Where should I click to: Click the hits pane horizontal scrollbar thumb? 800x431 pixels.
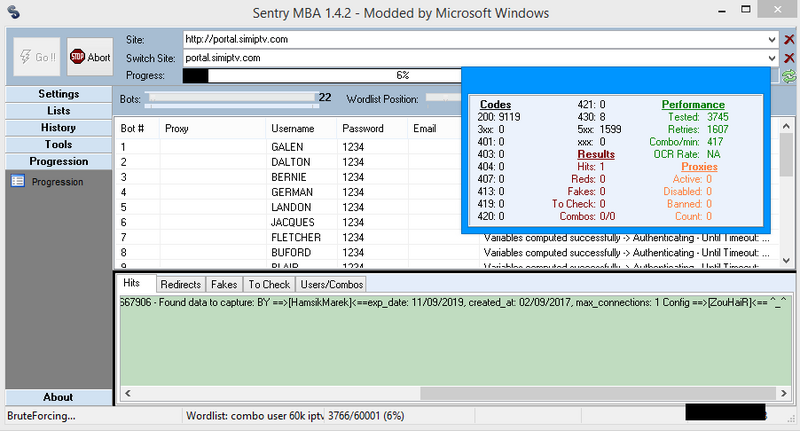(598, 393)
